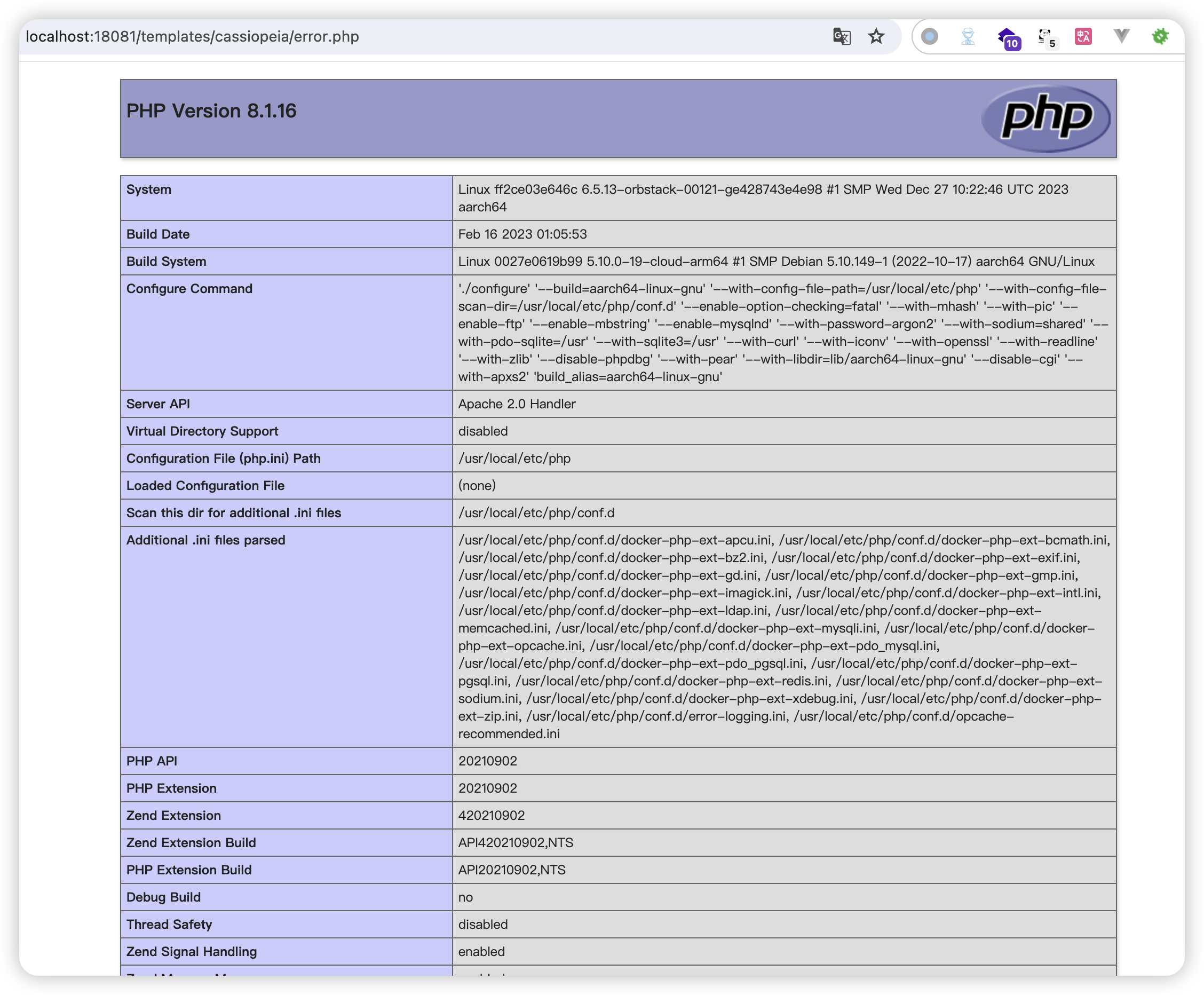Click the 'Thread Safety' row label

click(169, 924)
